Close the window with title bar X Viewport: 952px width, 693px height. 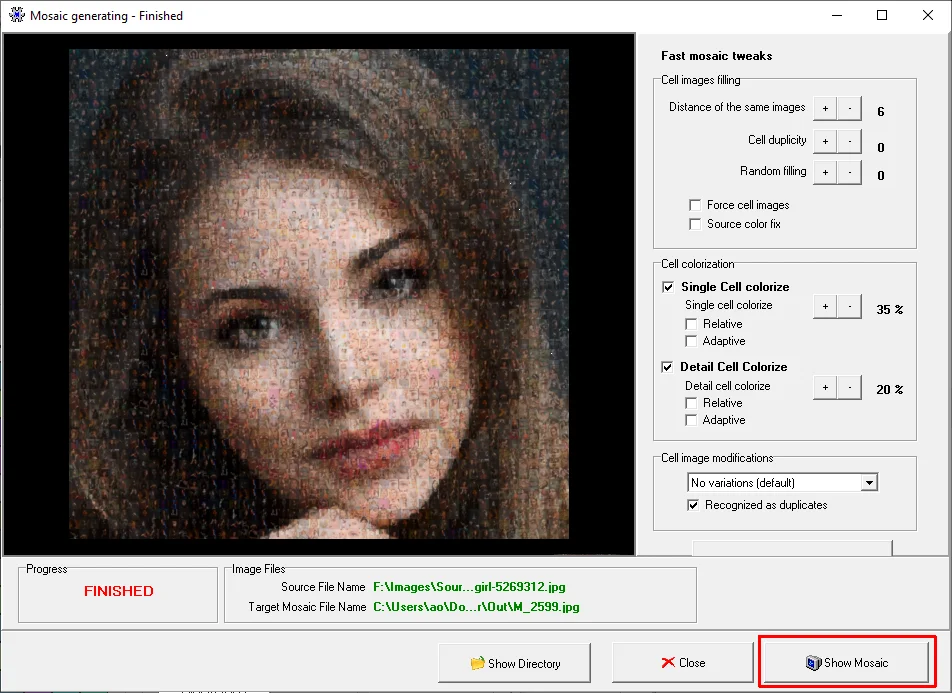tap(928, 15)
